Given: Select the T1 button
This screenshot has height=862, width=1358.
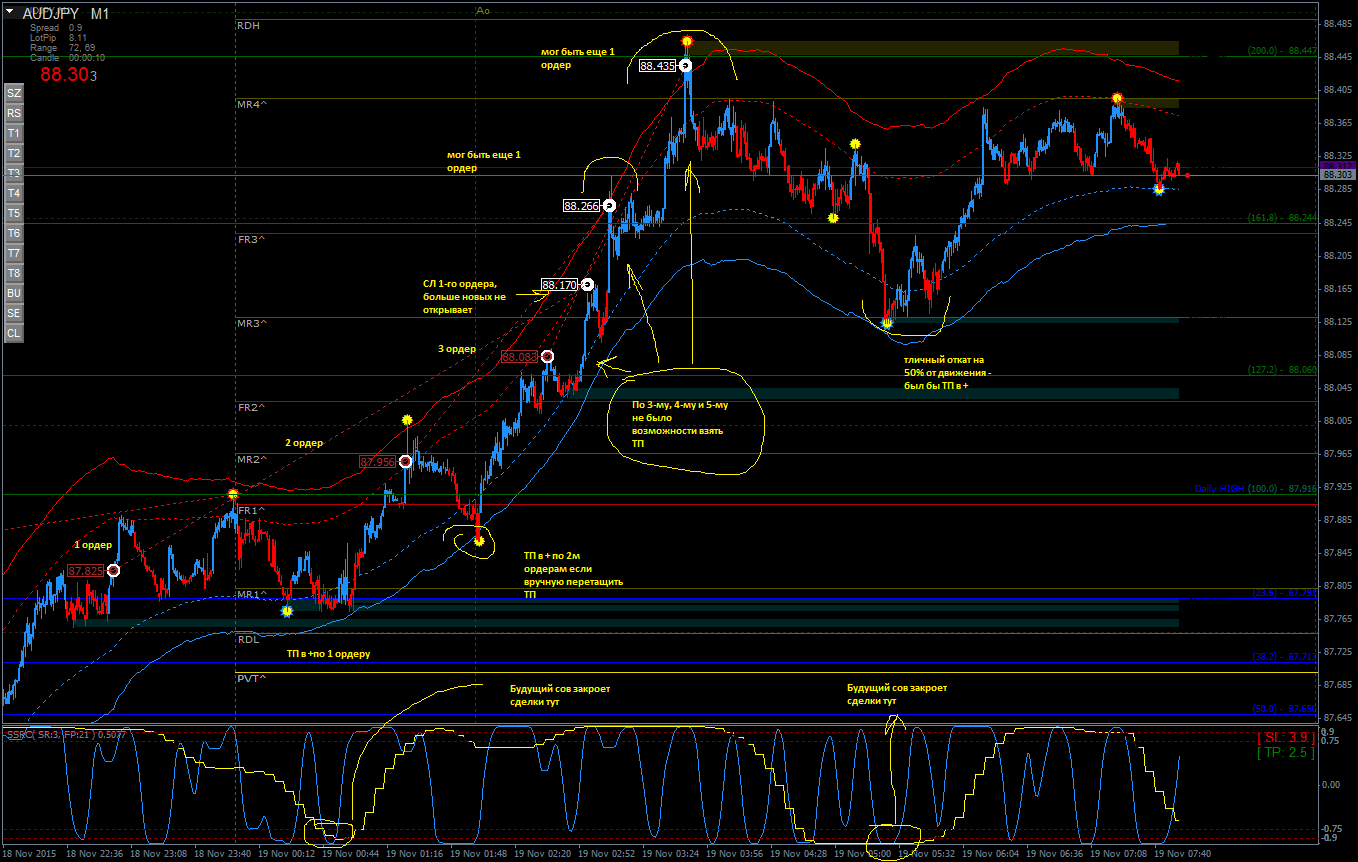Looking at the screenshot, I should pos(14,133).
